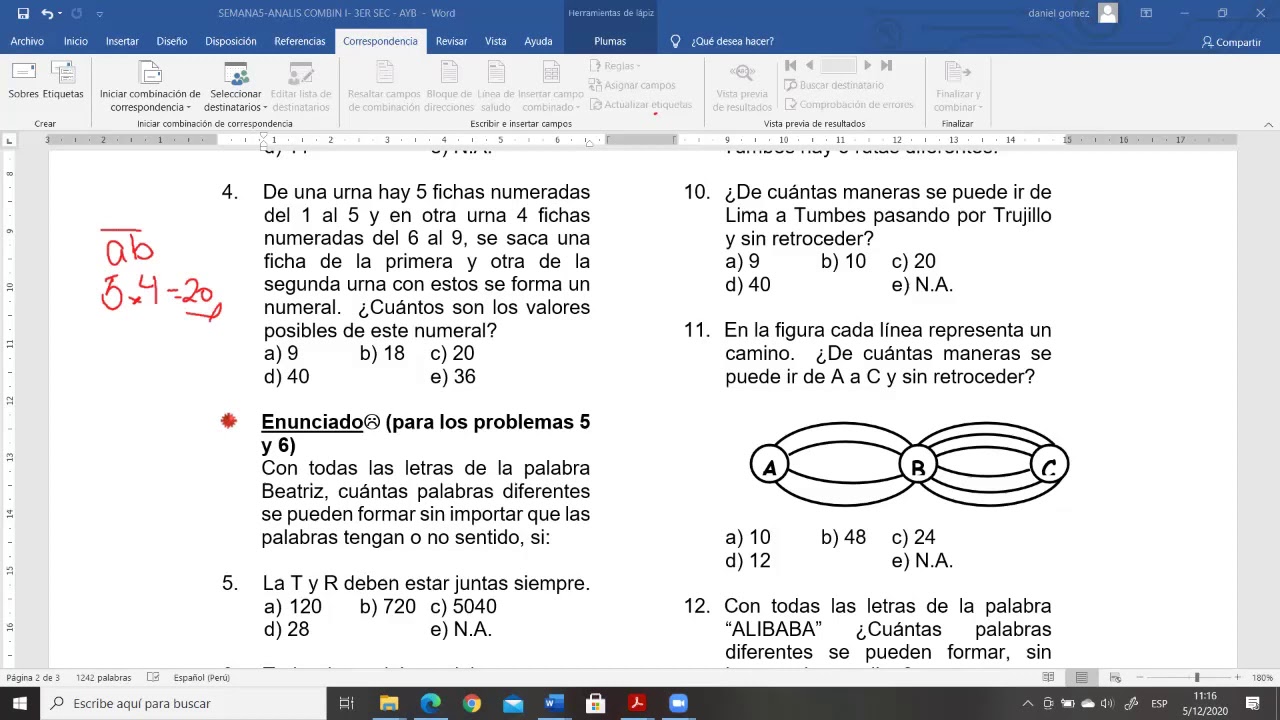1280x720 pixels.
Task: Click the '1242 palabras' word count
Action: pos(103,678)
